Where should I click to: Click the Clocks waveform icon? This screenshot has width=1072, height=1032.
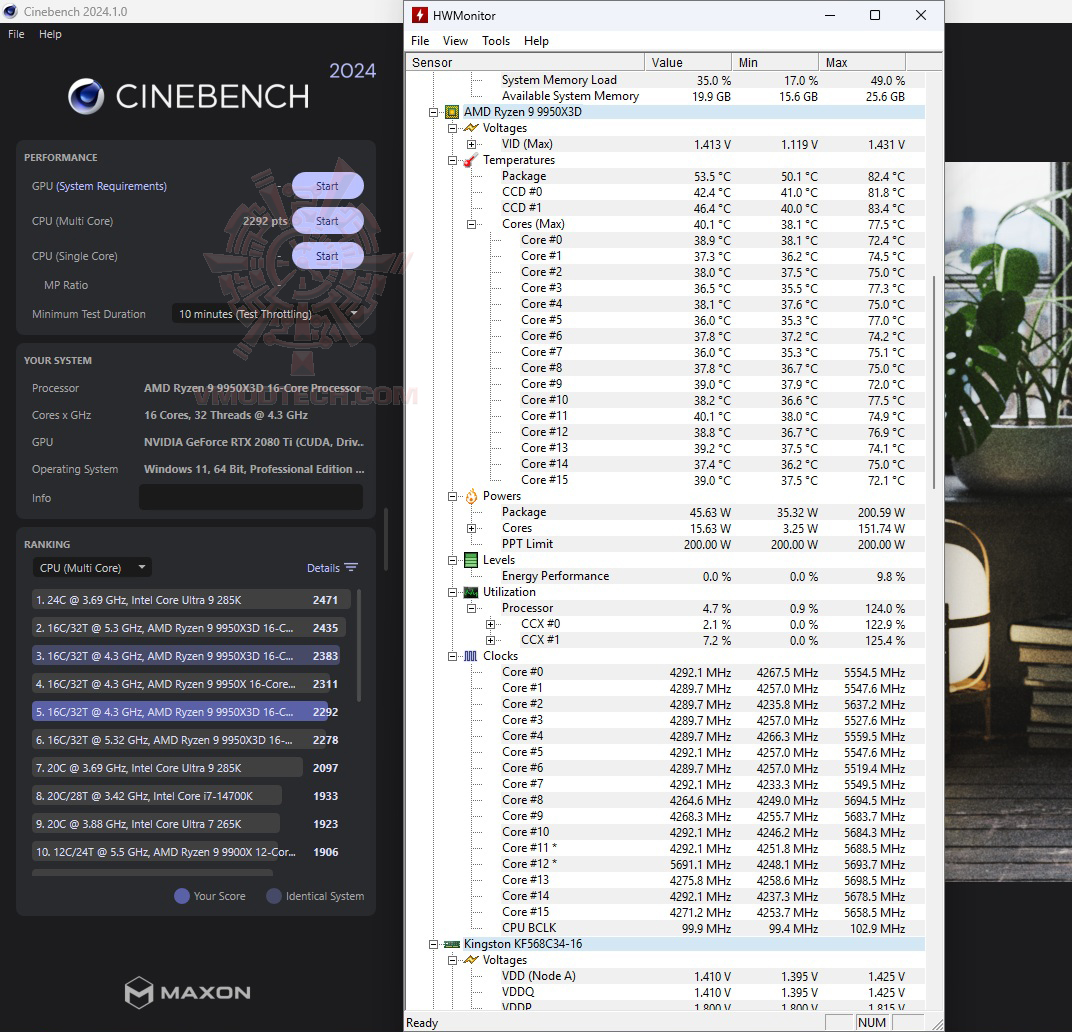coord(471,656)
